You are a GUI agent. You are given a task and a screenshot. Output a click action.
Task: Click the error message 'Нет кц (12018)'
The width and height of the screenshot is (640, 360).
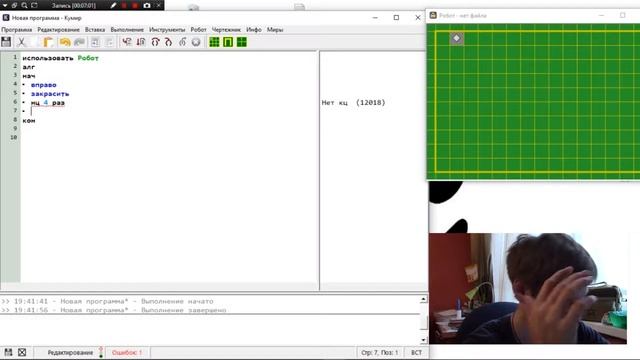[353, 102]
